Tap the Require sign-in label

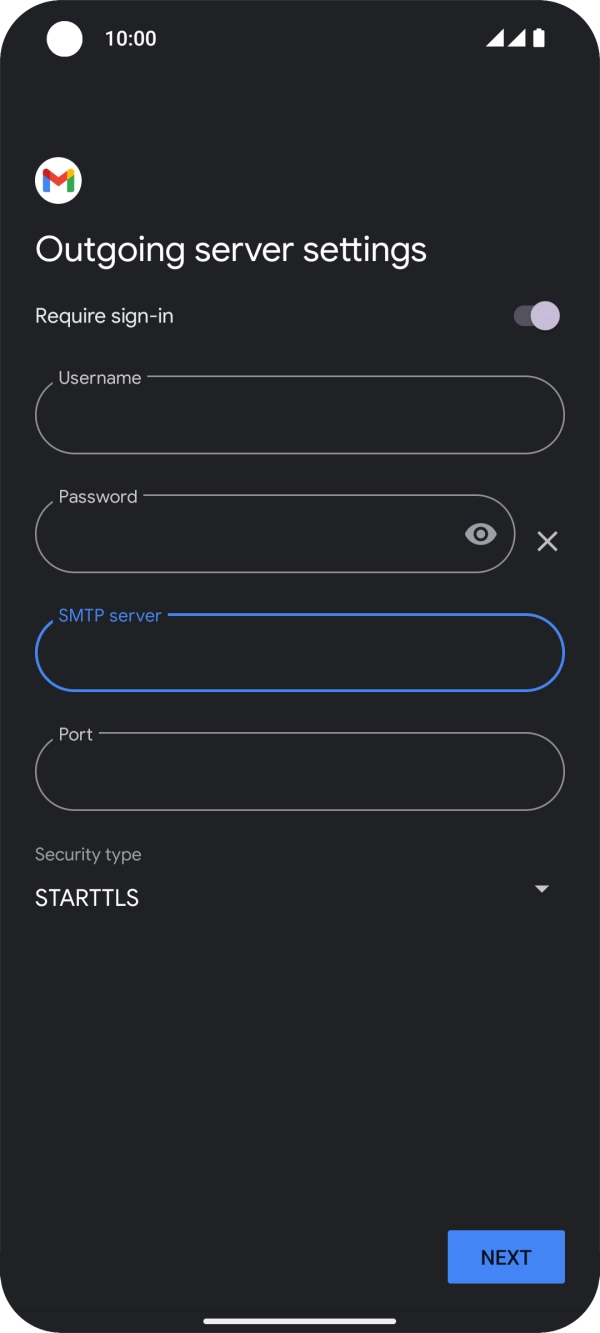pyautogui.click(x=104, y=315)
